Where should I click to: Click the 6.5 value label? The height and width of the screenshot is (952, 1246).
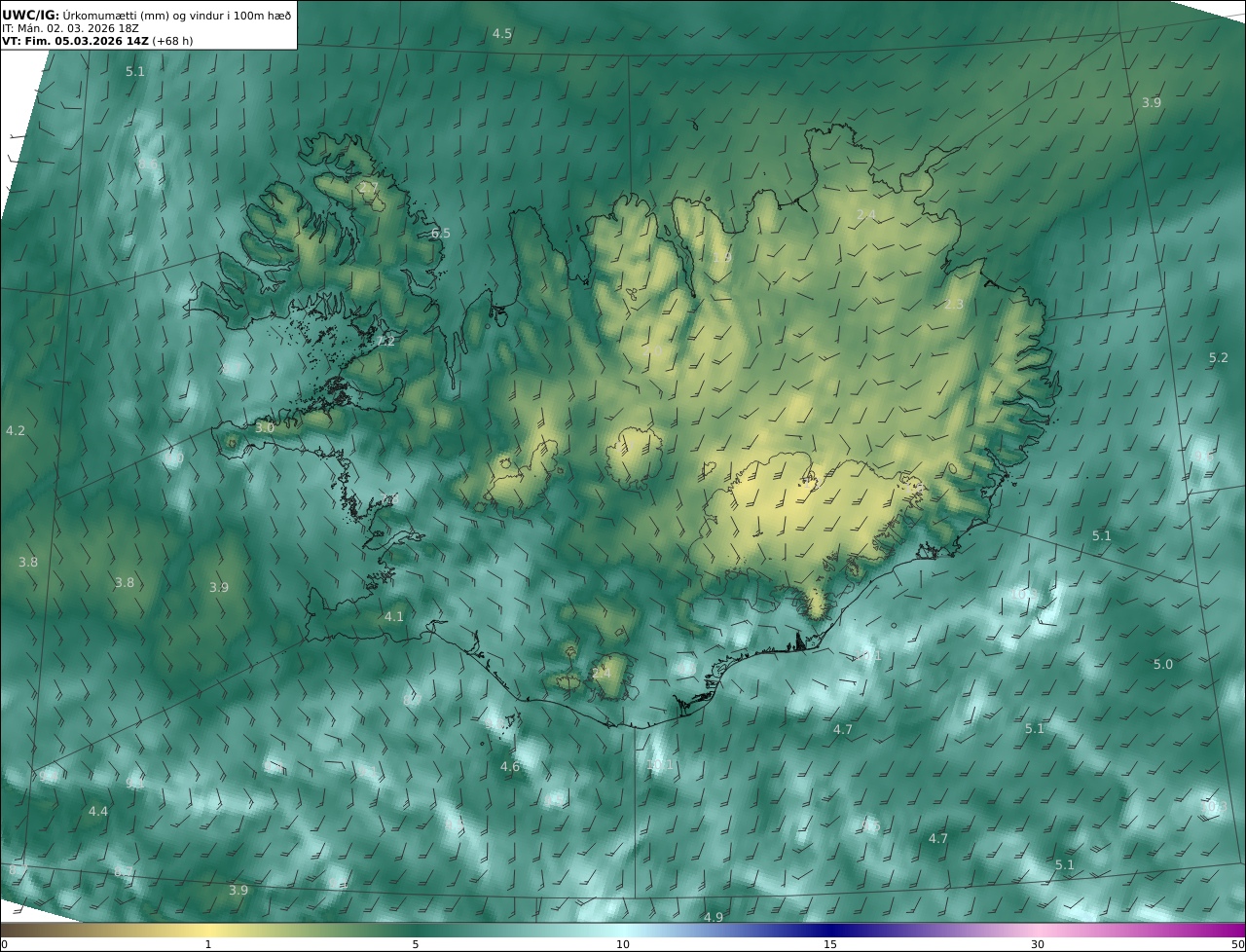point(441,233)
